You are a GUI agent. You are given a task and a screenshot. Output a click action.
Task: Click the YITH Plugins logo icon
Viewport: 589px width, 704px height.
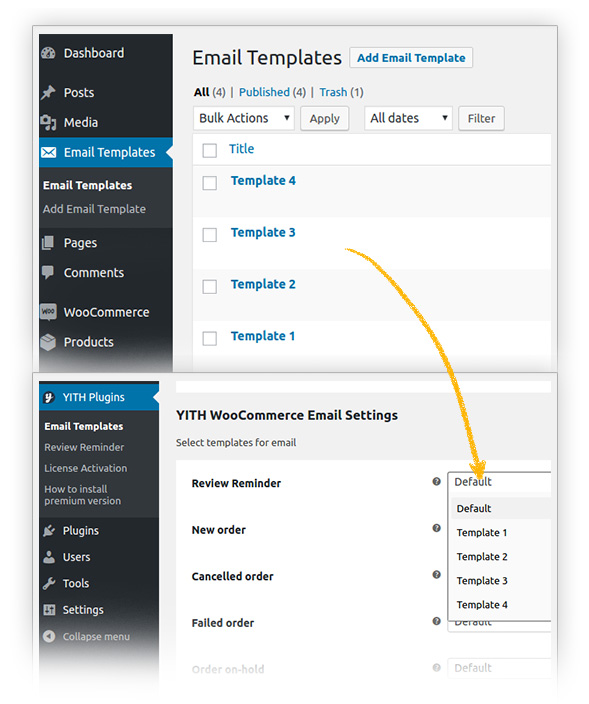(49, 397)
